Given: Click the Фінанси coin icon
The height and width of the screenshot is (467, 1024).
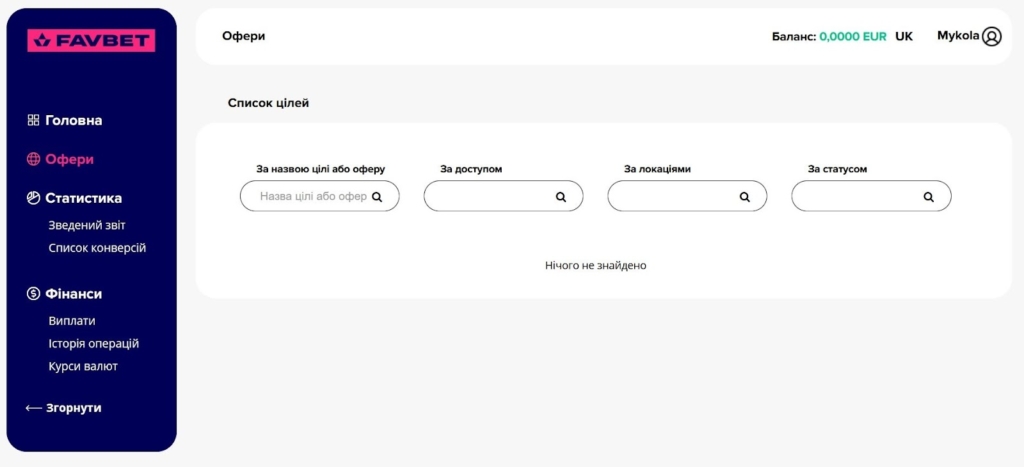Looking at the screenshot, I should [x=33, y=294].
